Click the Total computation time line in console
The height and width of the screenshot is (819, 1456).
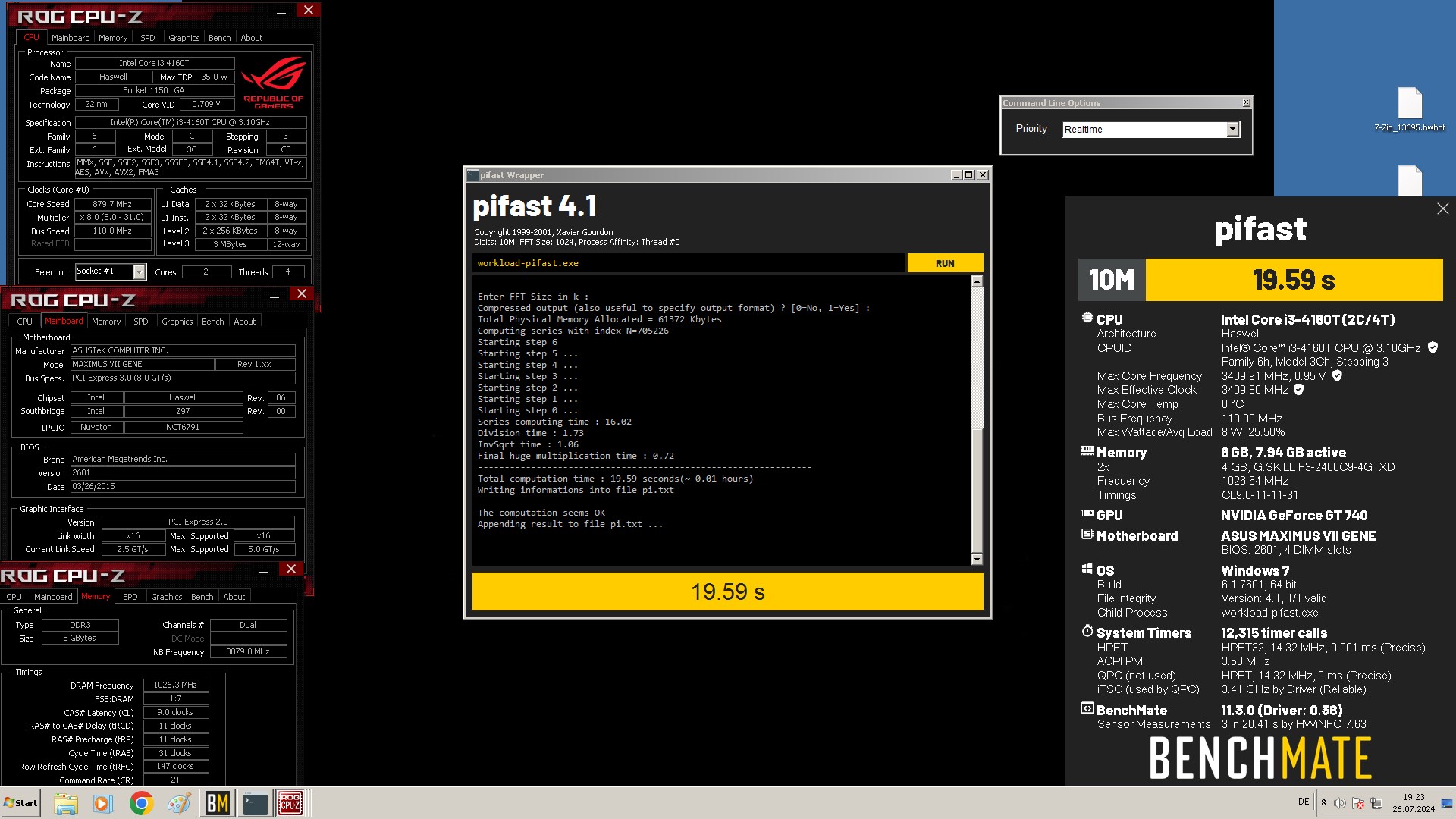[615, 479]
